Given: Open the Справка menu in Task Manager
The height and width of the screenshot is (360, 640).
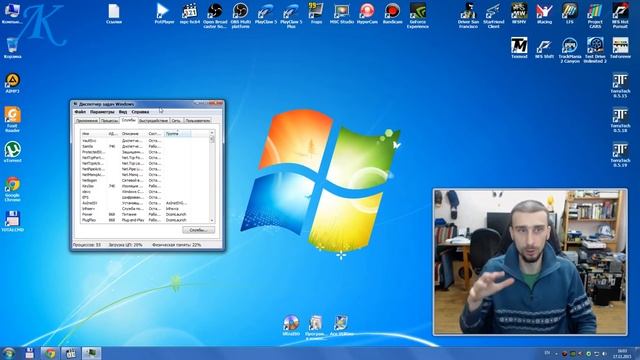Looking at the screenshot, I should click(140, 112).
